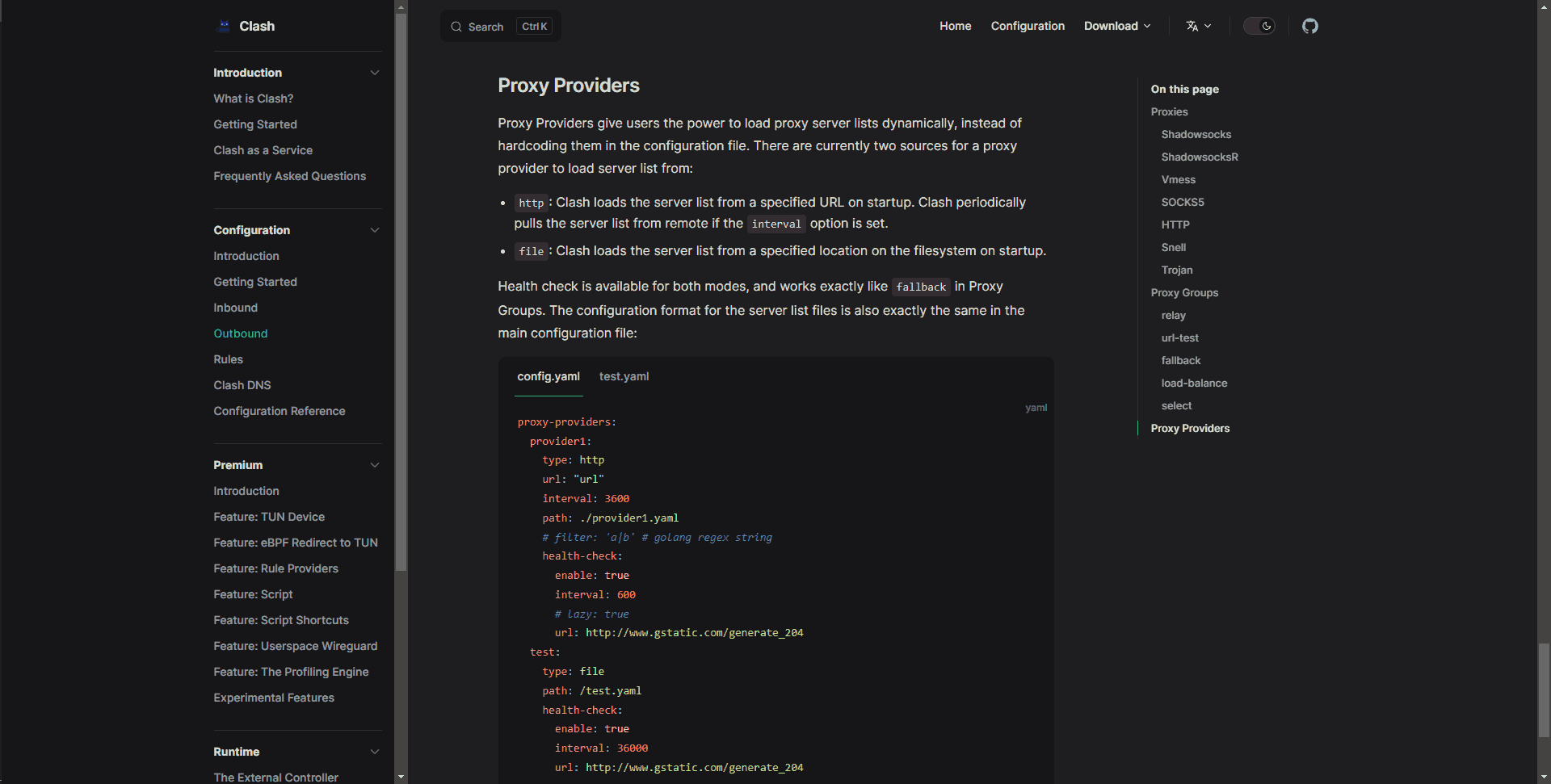The height and width of the screenshot is (784, 1551).
Task: Click the main page scrollbar thumb
Action: (x=1544, y=690)
